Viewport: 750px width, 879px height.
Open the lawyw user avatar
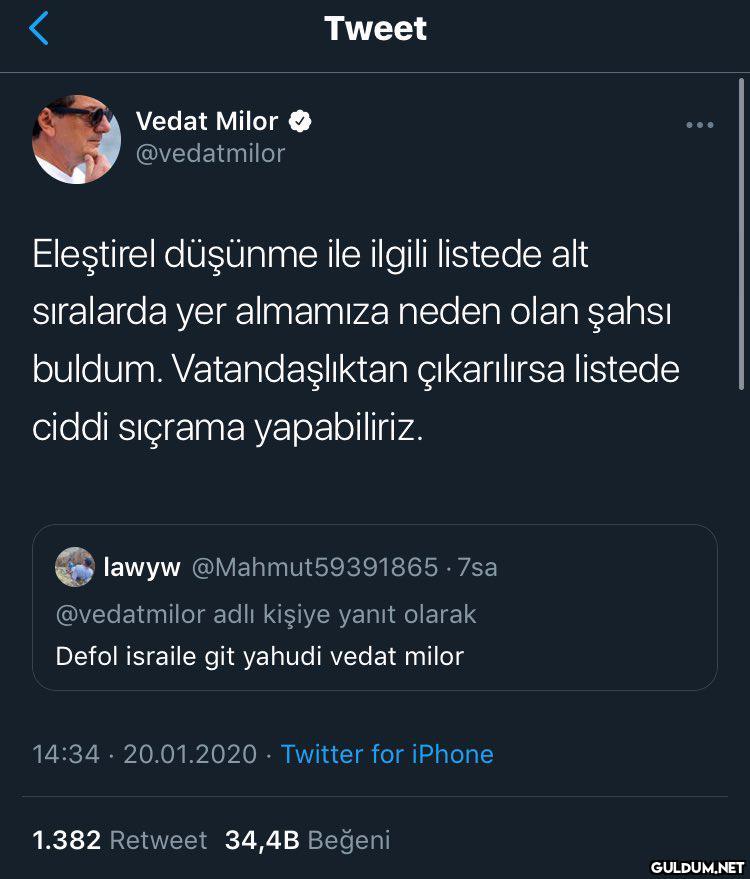[x=75, y=567]
